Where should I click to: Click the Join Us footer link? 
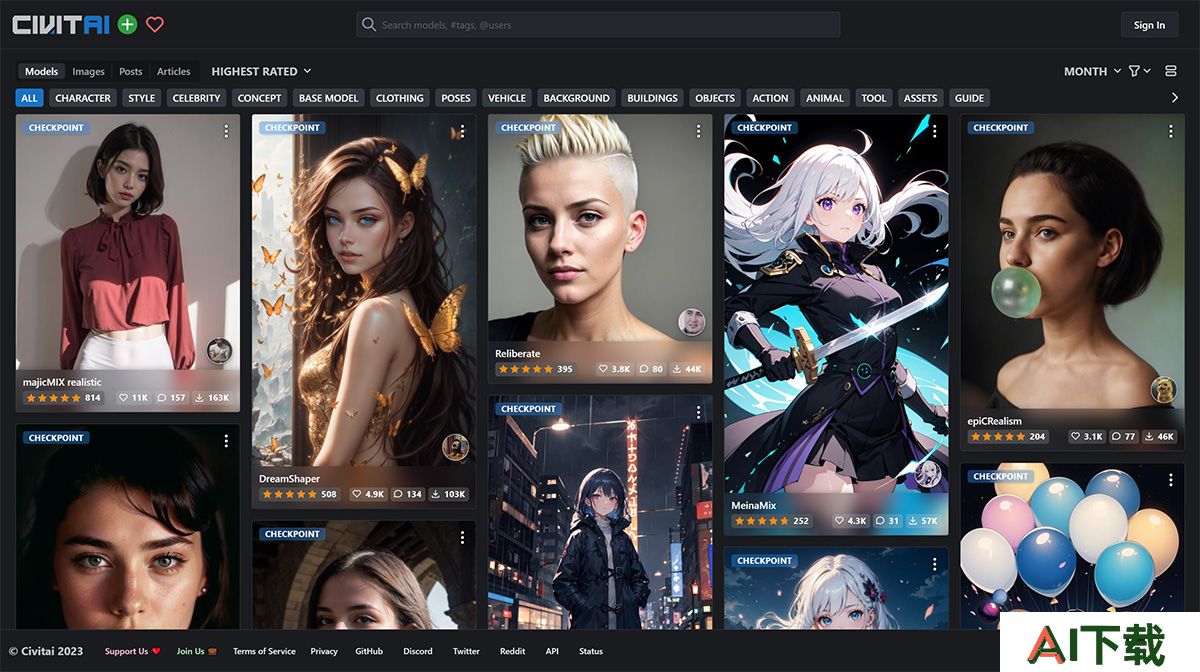click(x=196, y=651)
